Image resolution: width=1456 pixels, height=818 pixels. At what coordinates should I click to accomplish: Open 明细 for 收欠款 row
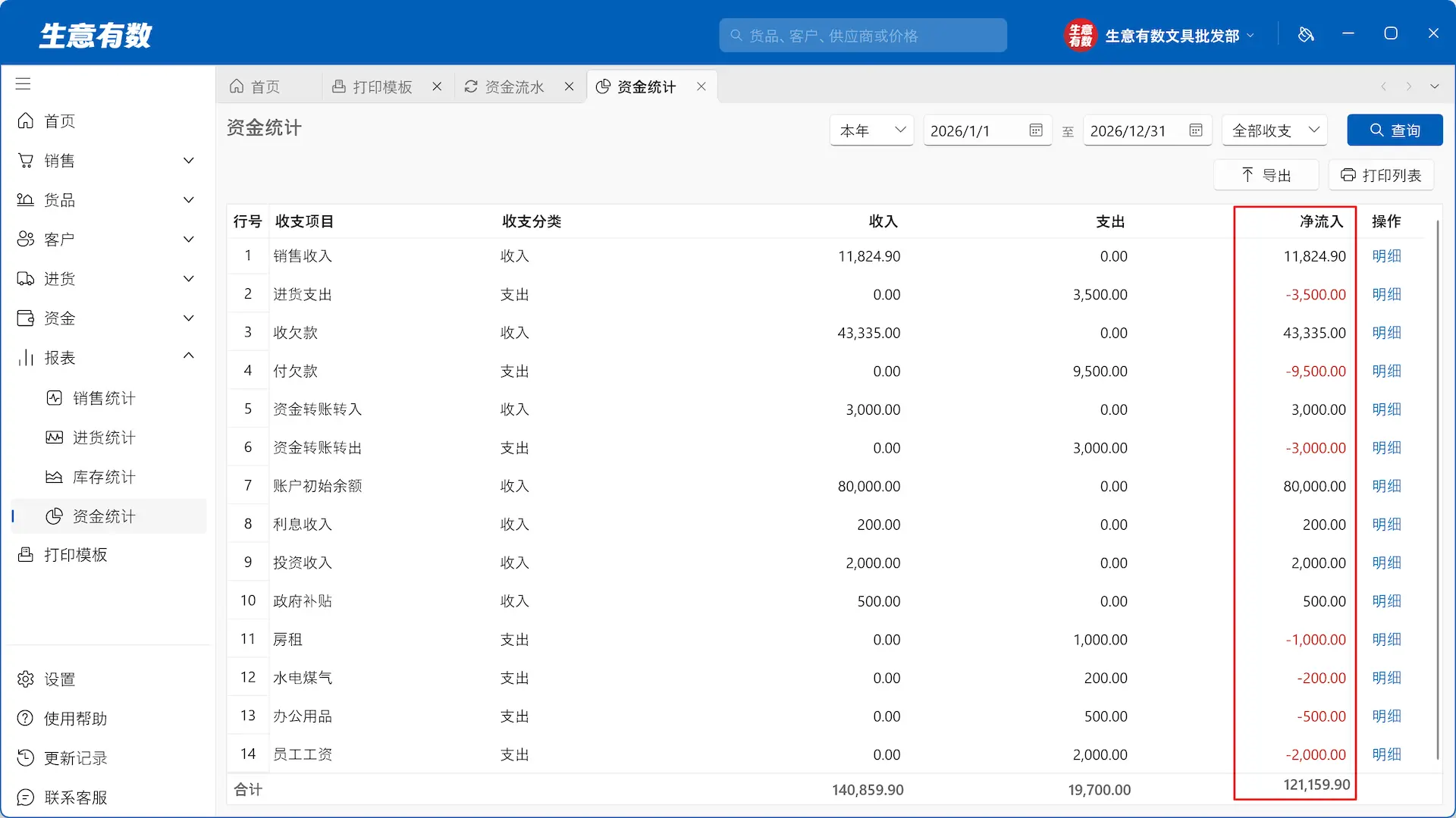pos(1386,333)
